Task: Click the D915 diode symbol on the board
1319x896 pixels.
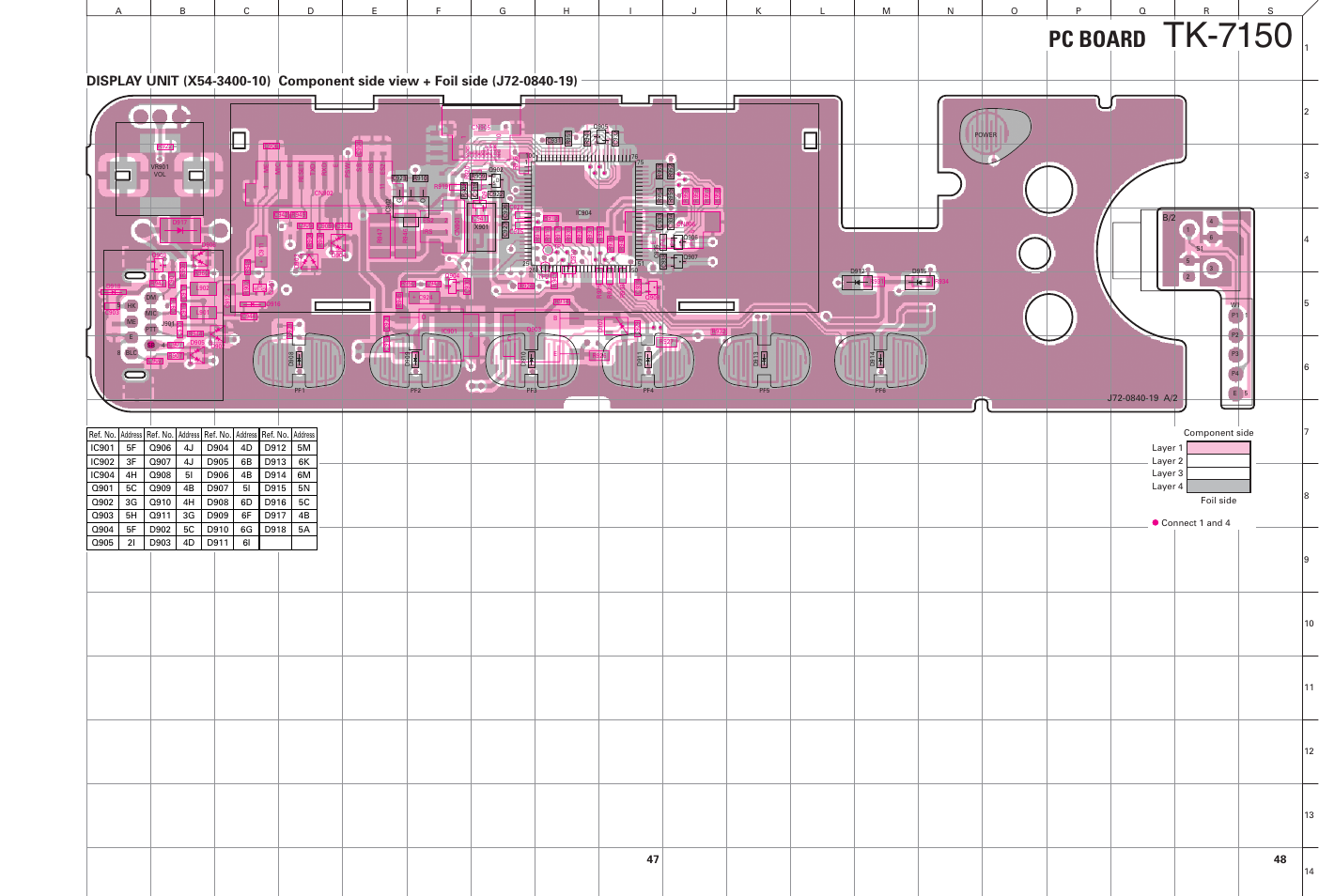Action: [x=919, y=282]
